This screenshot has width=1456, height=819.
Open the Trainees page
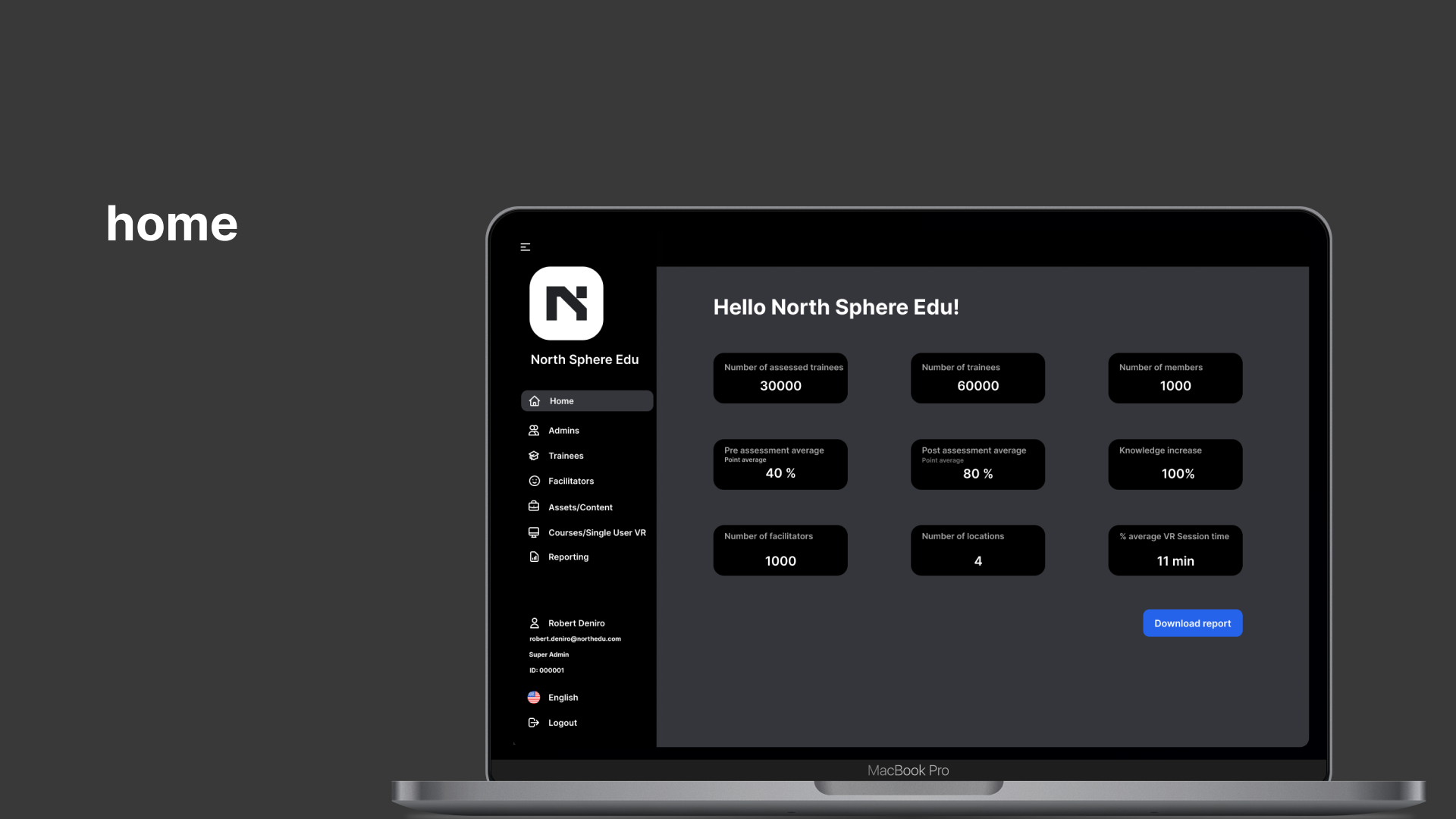coord(566,456)
